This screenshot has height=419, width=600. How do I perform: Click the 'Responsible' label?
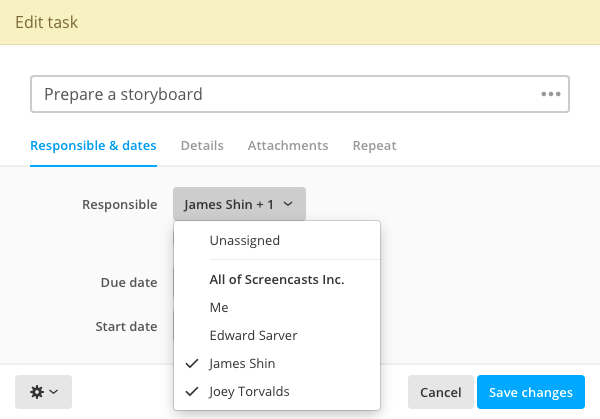click(x=120, y=204)
